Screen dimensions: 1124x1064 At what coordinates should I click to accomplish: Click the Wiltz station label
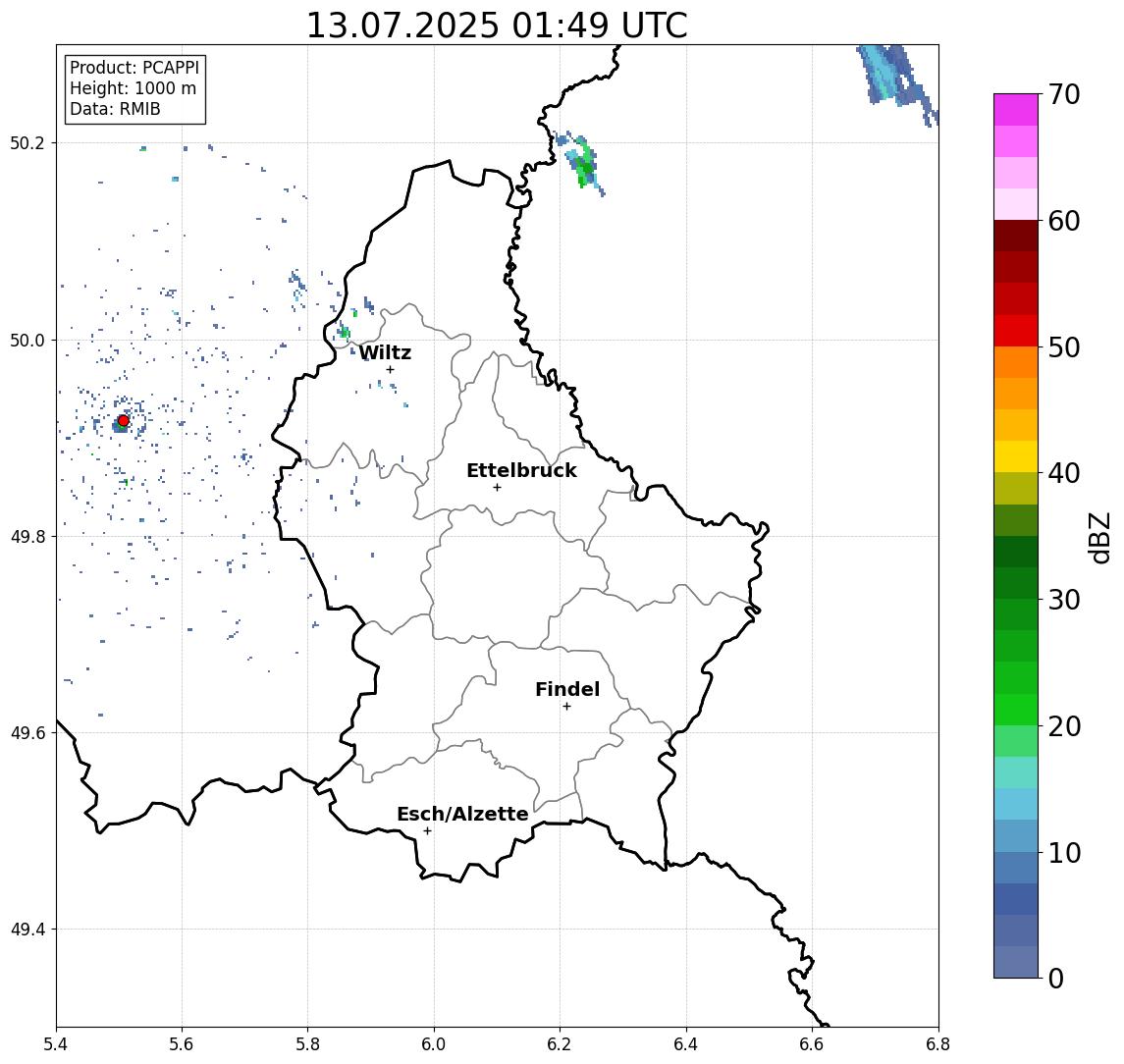pos(385,352)
